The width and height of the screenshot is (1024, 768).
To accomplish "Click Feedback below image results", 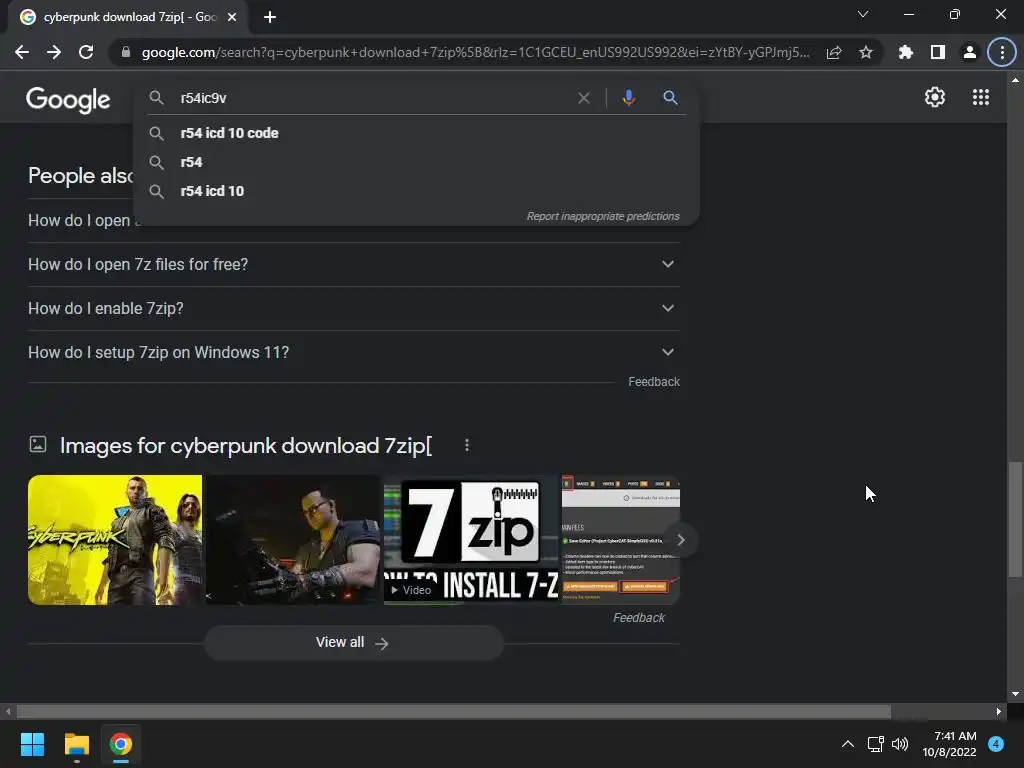I will tap(639, 618).
